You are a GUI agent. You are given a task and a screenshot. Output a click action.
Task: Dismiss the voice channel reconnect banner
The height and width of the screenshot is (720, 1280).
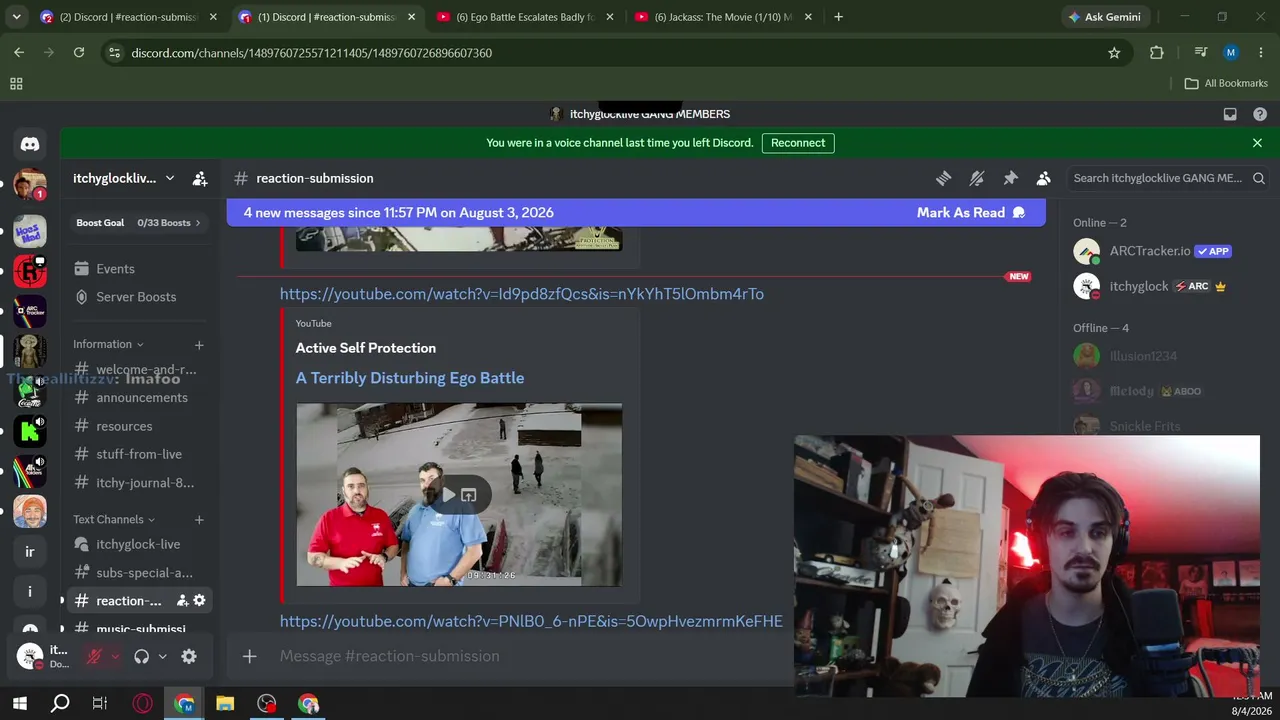[x=1257, y=143]
